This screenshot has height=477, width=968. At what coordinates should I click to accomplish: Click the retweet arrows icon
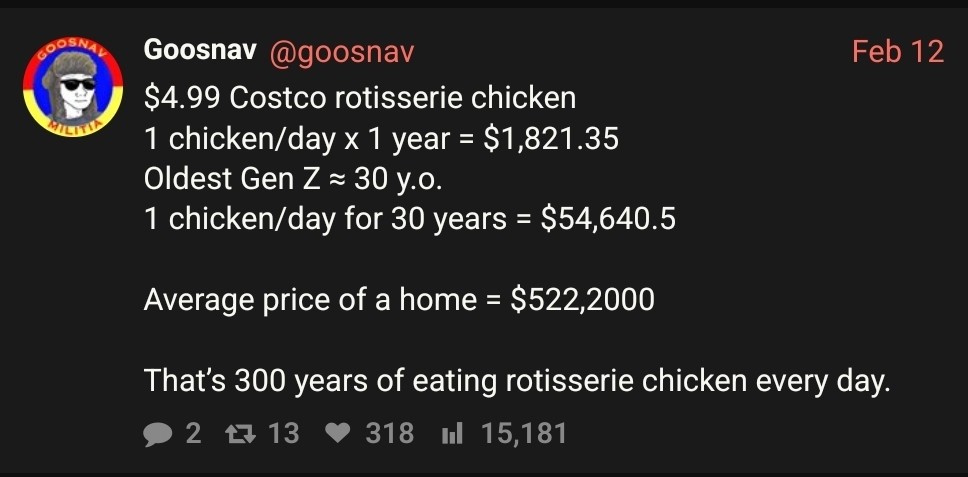coord(242,434)
